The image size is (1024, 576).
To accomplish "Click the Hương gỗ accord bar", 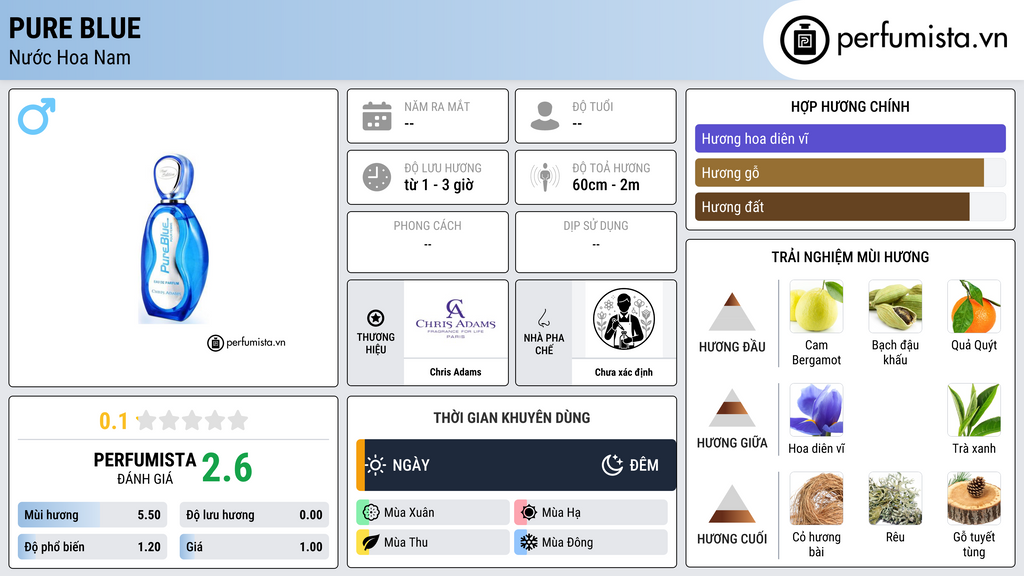I will (850, 172).
